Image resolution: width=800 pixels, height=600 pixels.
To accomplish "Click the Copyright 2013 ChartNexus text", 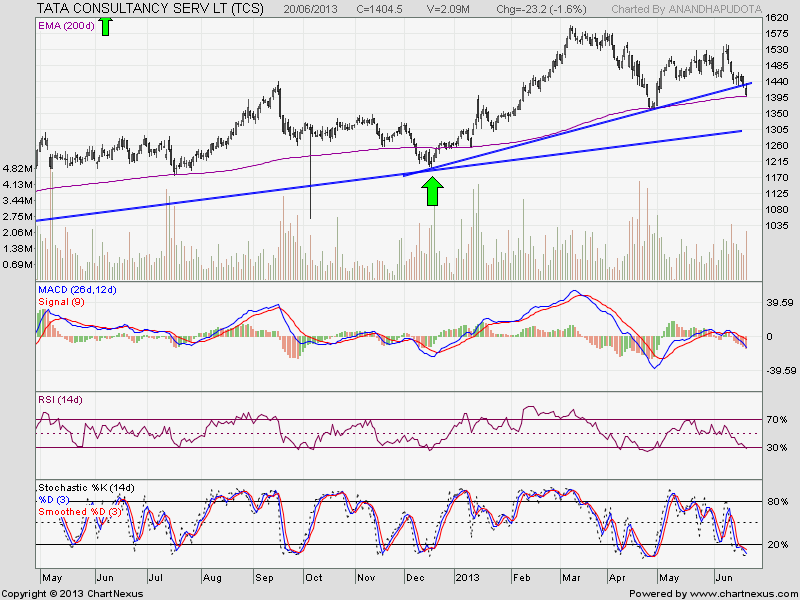I will click(x=72, y=594).
